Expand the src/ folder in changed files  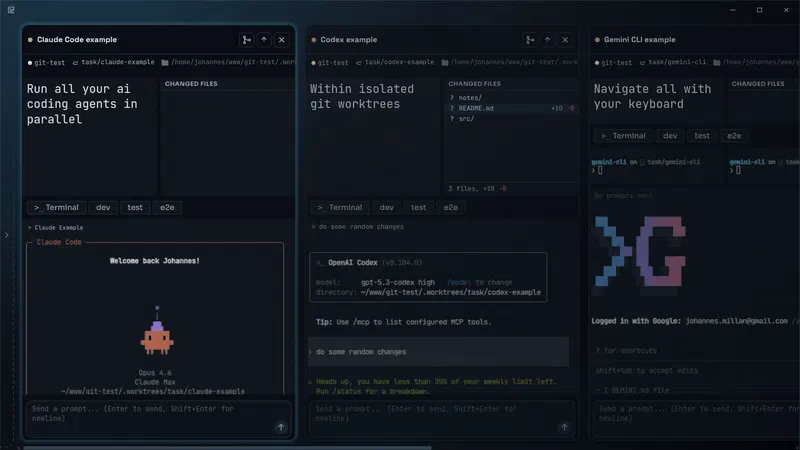click(466, 119)
